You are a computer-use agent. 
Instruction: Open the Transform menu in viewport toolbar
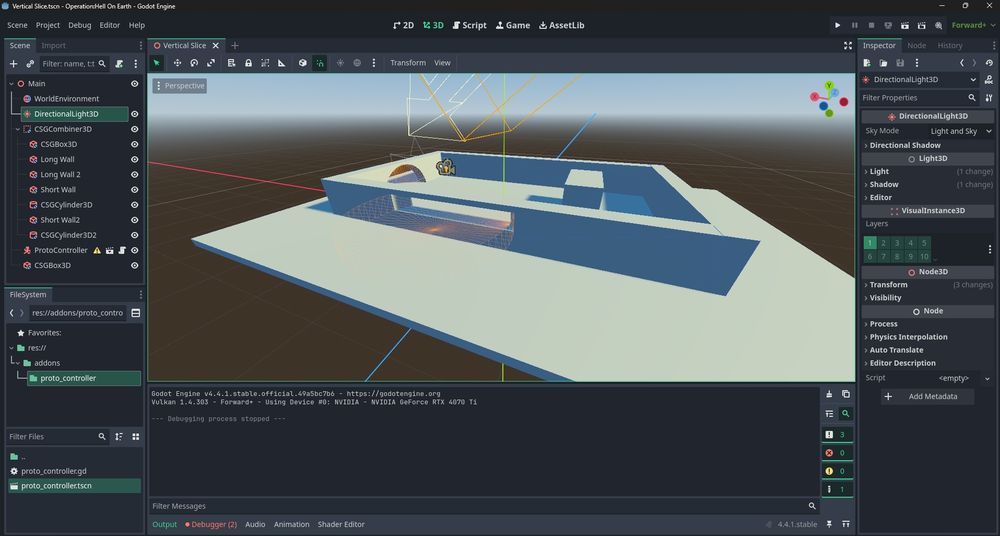click(408, 63)
